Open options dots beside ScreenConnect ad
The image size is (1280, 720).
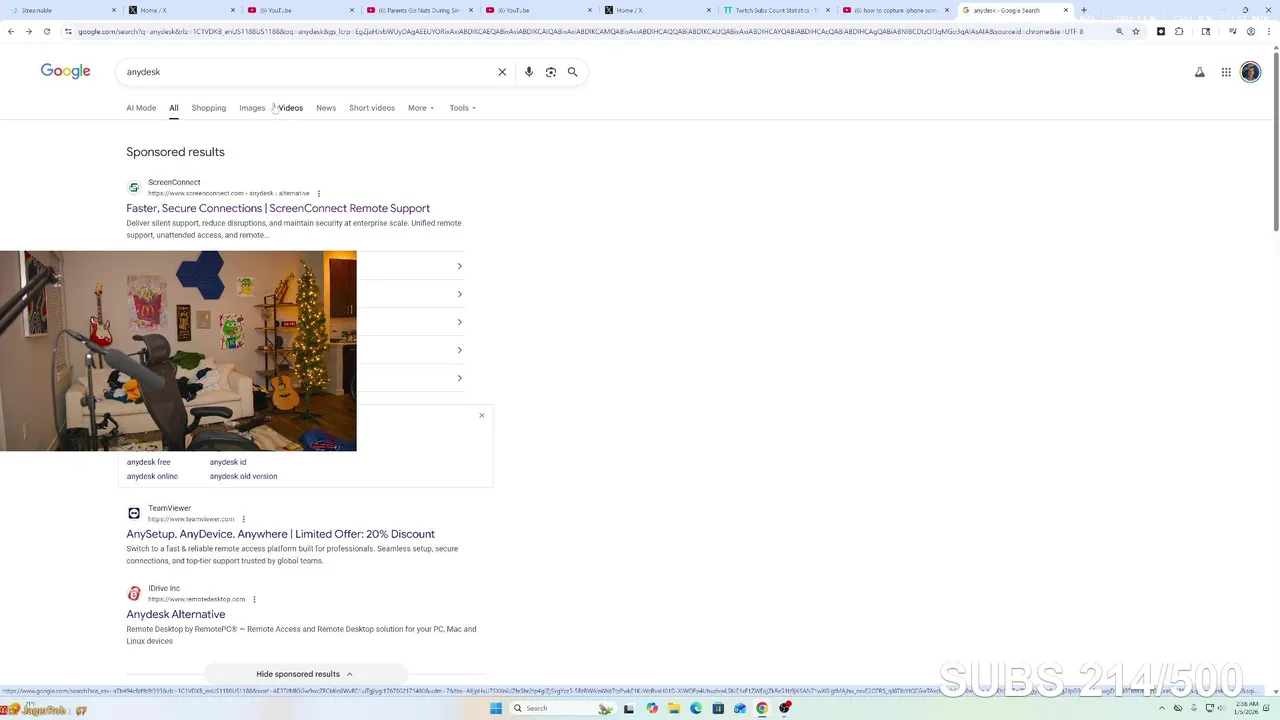tap(319, 193)
